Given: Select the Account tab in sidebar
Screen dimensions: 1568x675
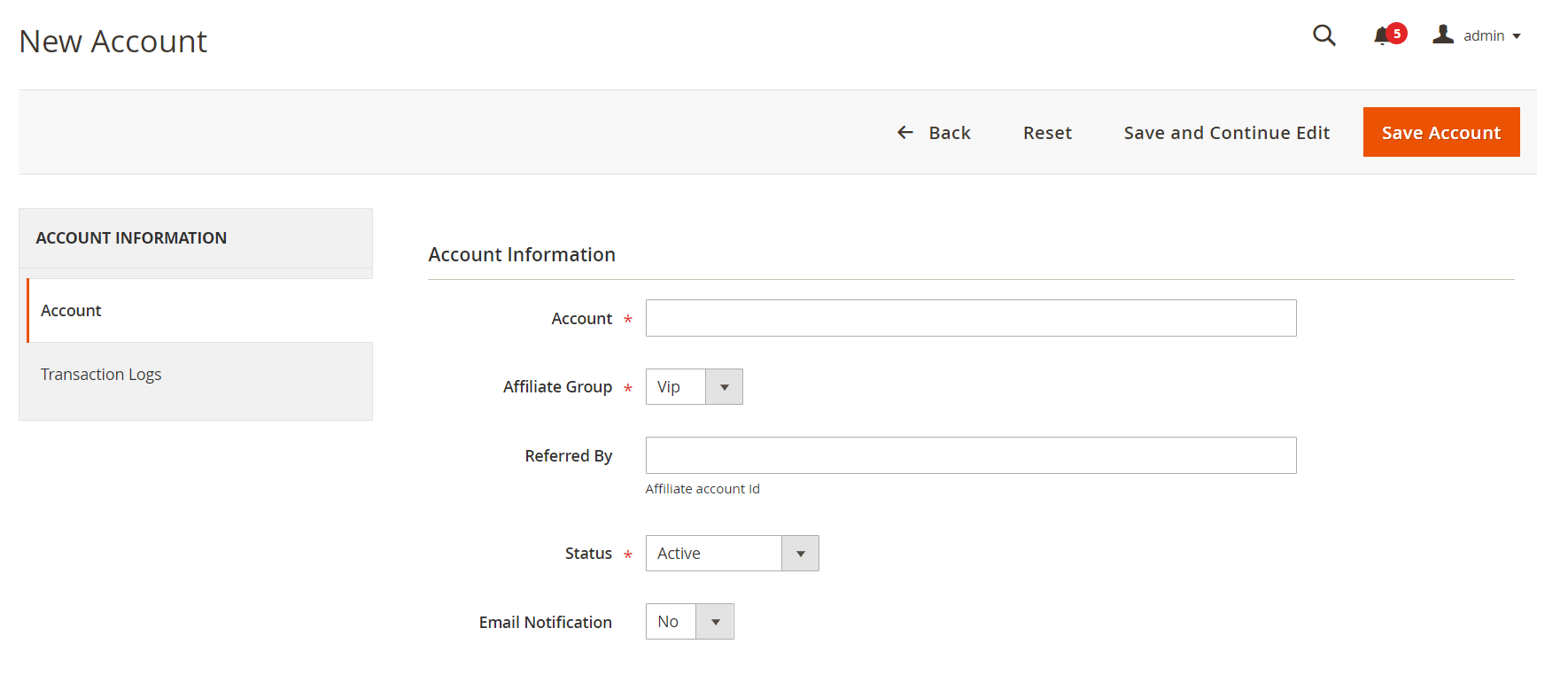Looking at the screenshot, I should click(71, 311).
